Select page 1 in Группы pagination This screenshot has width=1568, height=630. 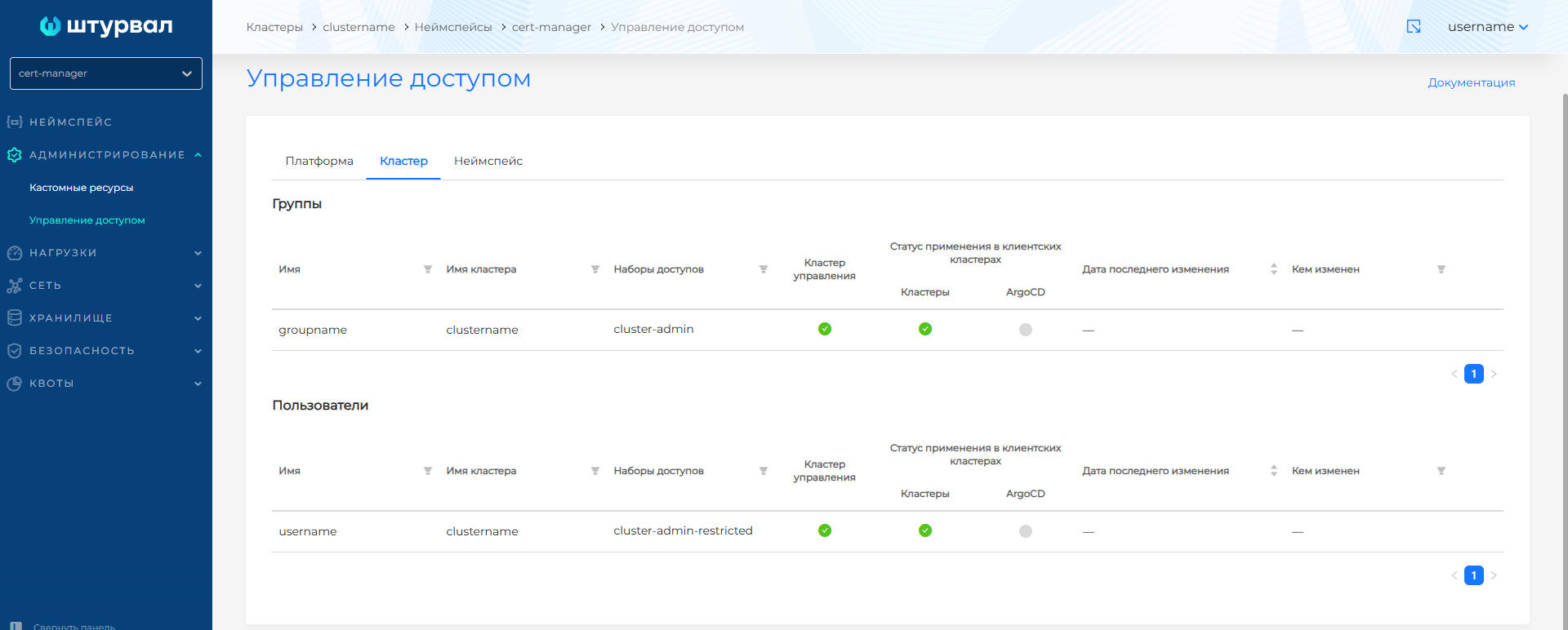1474,374
